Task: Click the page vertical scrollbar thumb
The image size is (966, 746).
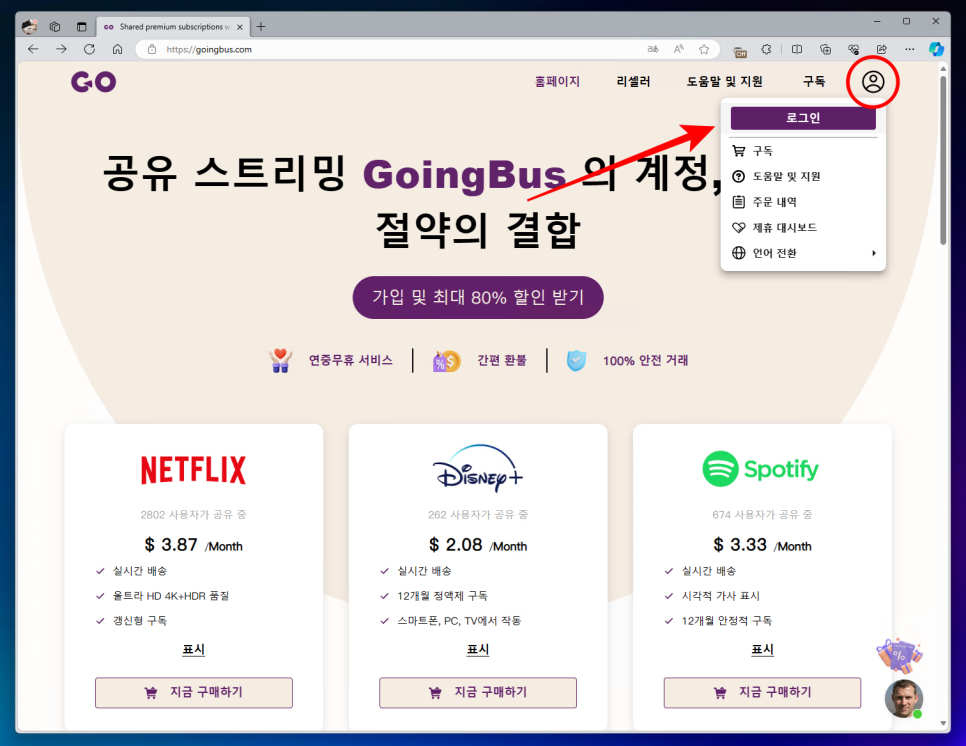Action: 943,160
